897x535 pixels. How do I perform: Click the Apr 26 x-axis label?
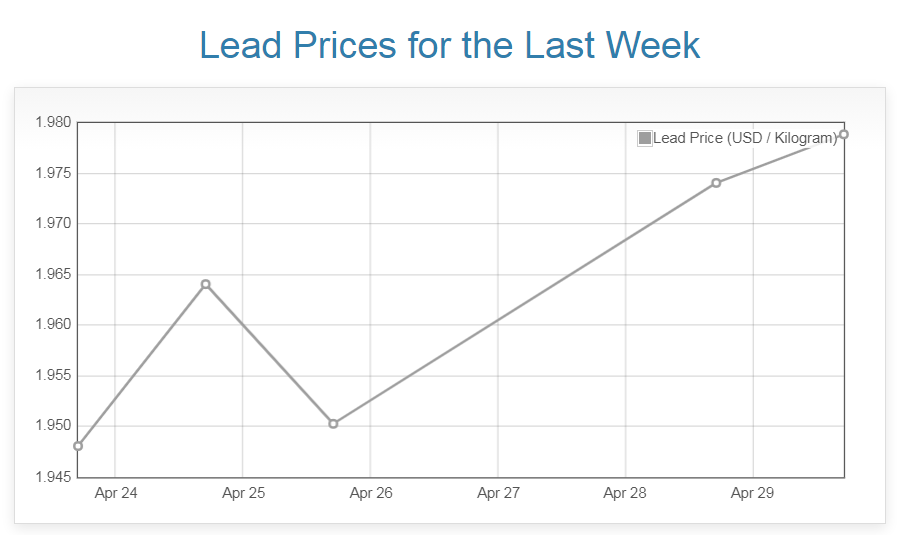(370, 493)
